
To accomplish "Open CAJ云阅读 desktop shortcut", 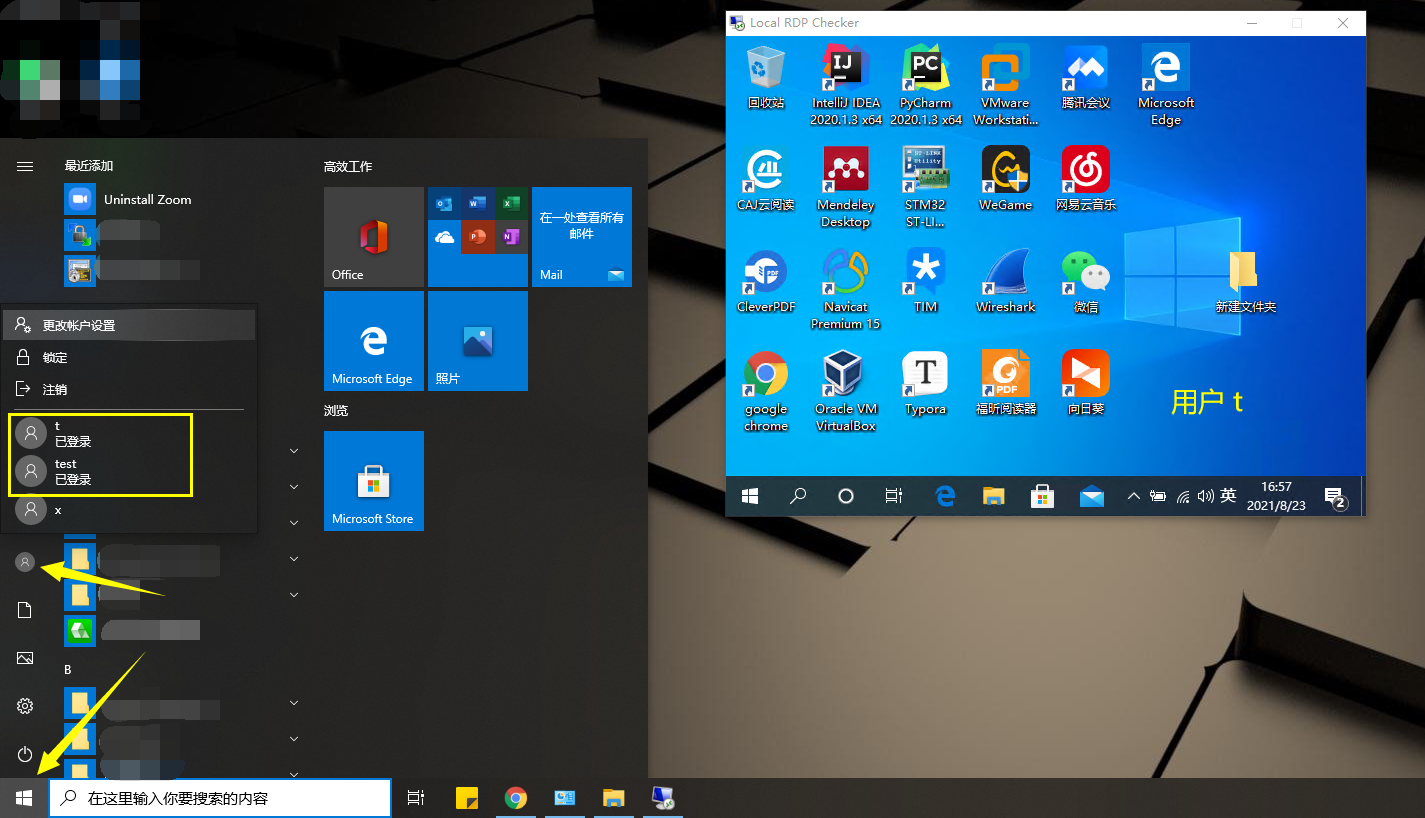I will (x=766, y=180).
